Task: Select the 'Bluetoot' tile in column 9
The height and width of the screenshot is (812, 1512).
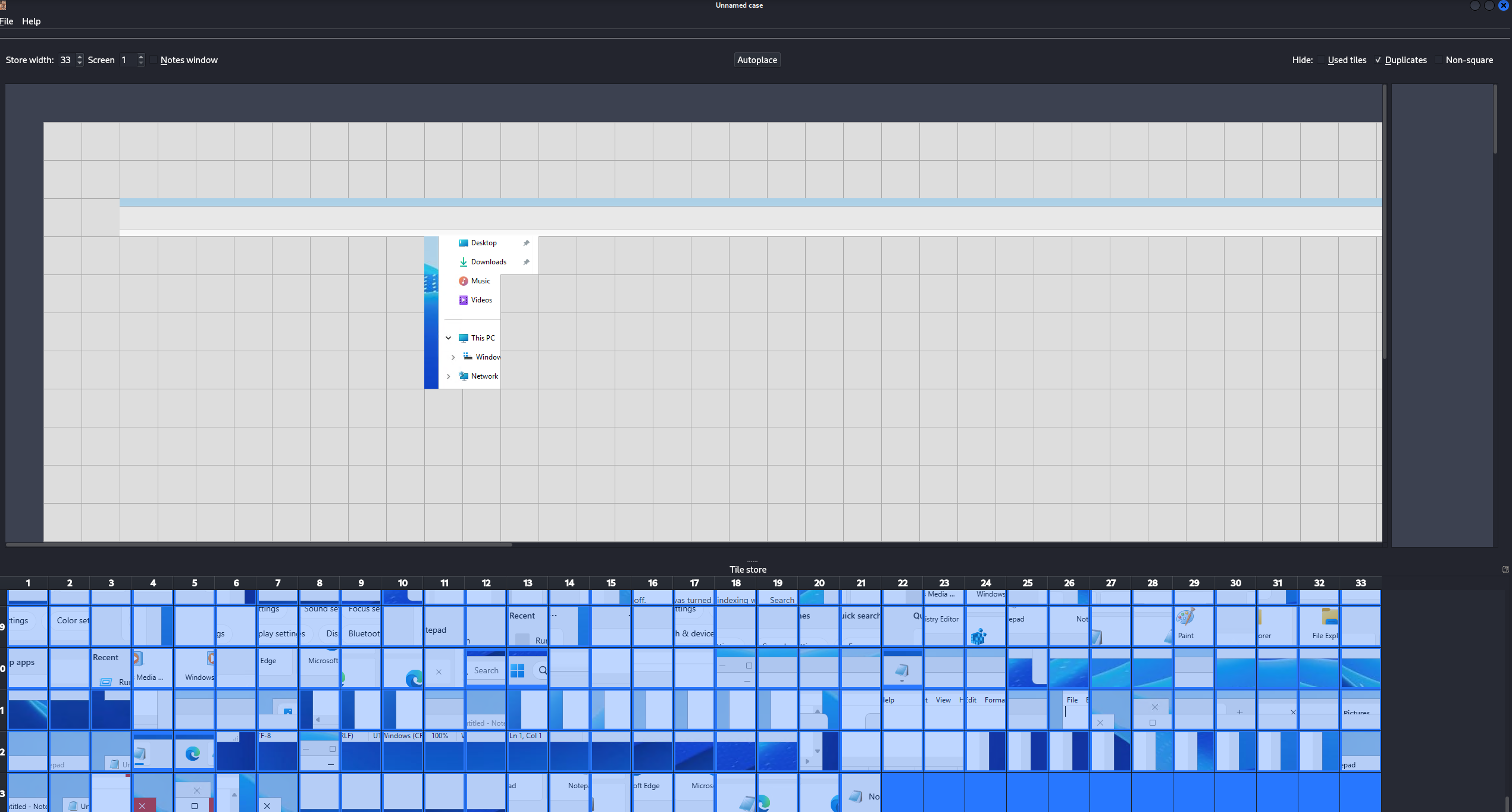Action: [361, 626]
